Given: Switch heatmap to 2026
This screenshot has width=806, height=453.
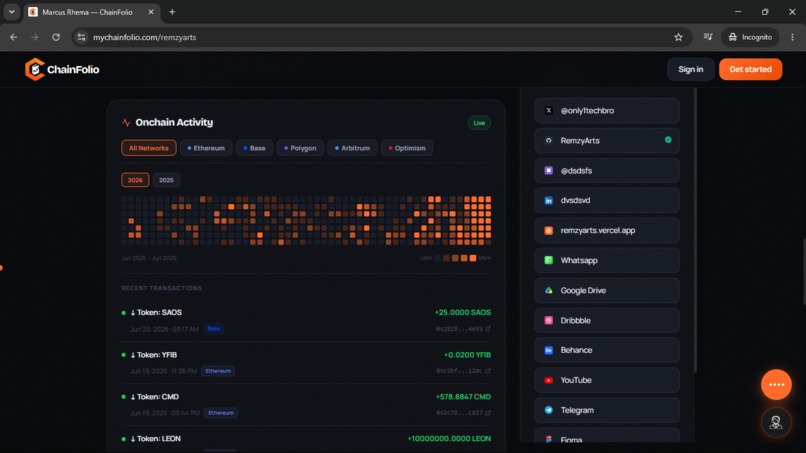Looking at the screenshot, I should [x=135, y=180].
